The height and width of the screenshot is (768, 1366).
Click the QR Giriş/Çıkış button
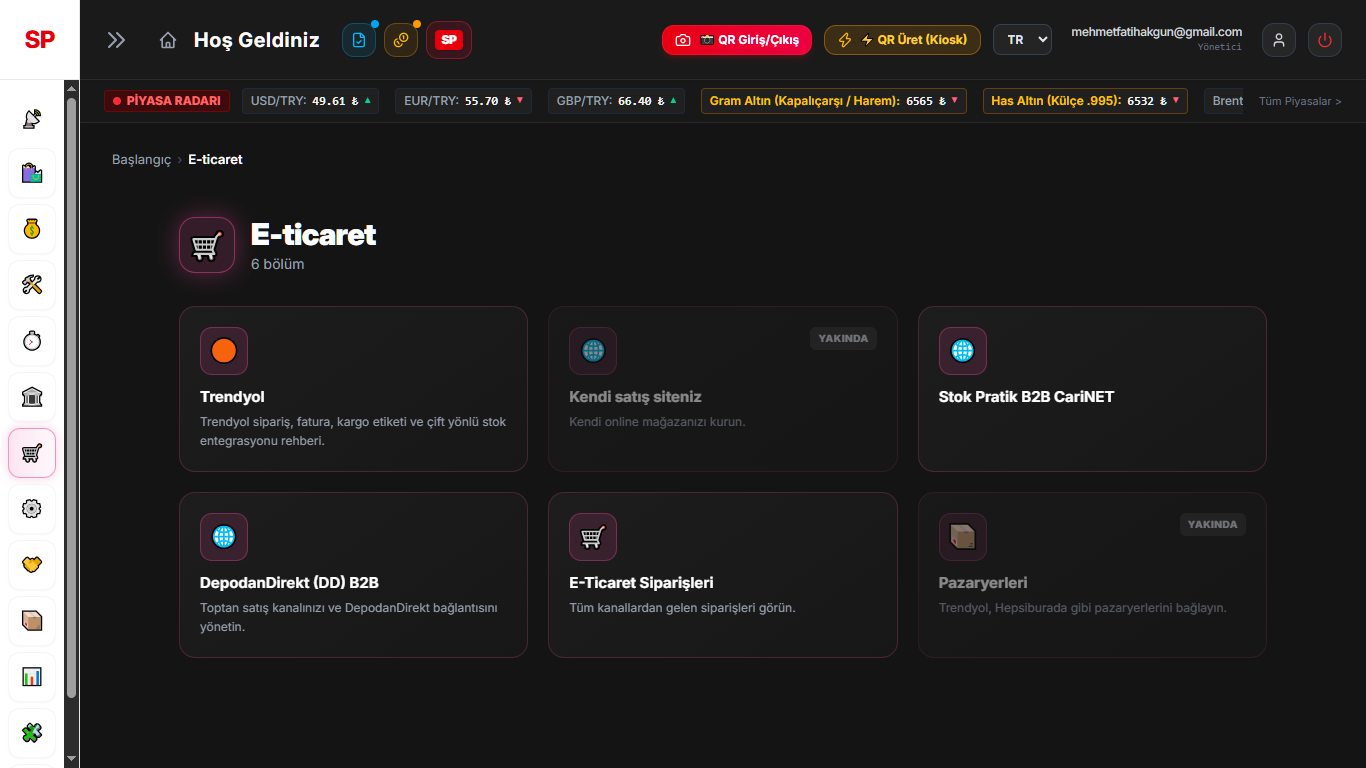tap(737, 40)
